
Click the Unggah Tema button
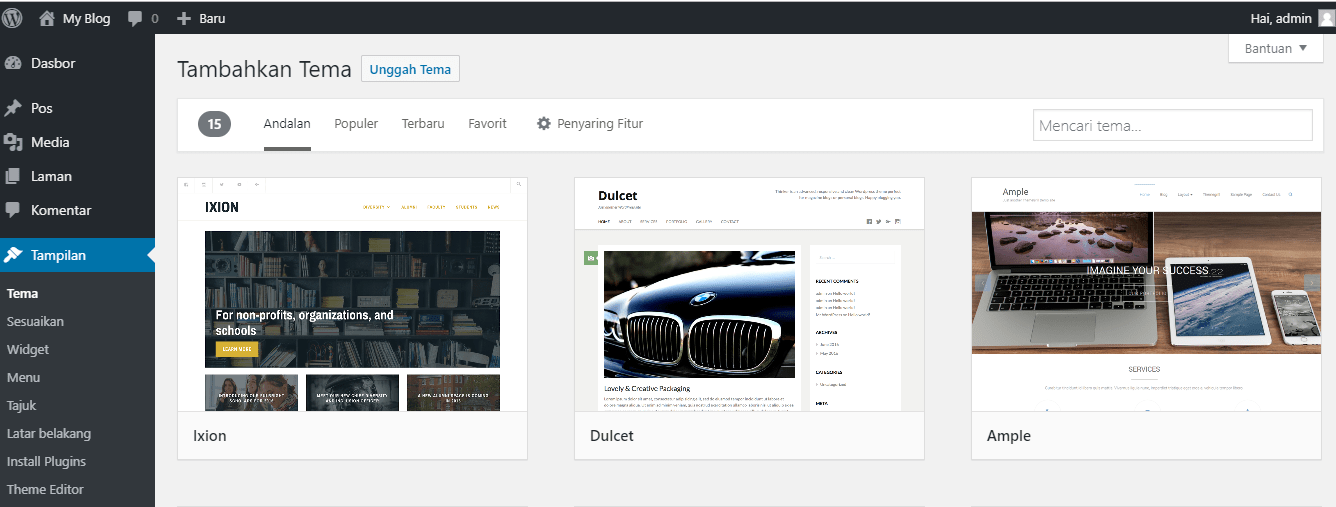coord(410,70)
